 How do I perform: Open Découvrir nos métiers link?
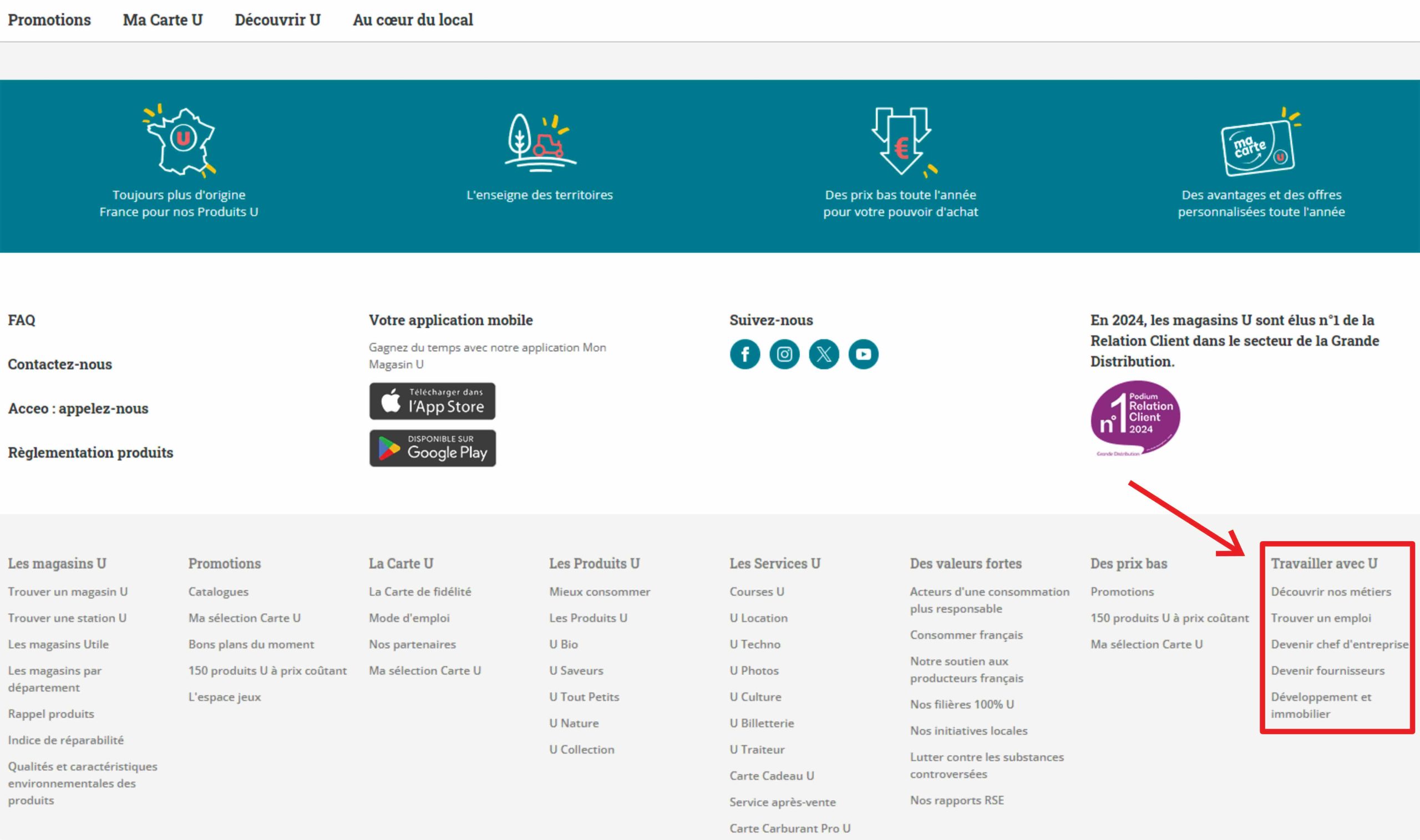coord(1331,592)
